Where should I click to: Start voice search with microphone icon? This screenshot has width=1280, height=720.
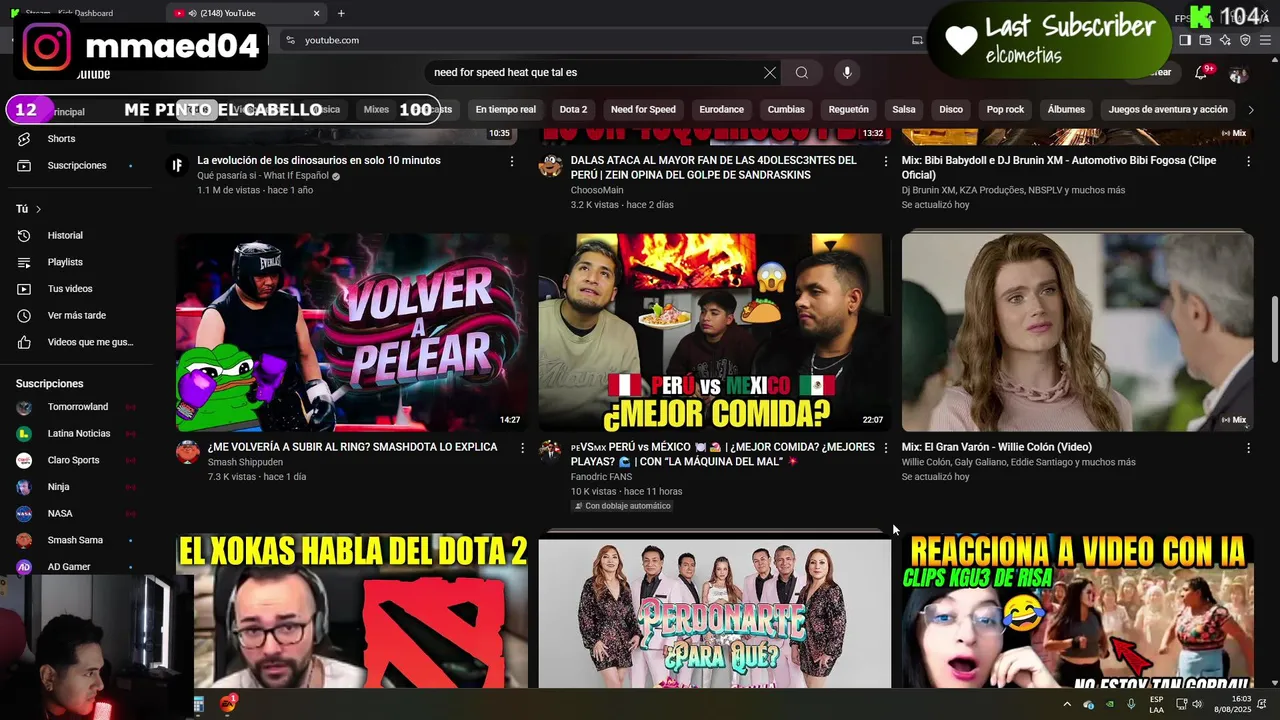coord(847,72)
